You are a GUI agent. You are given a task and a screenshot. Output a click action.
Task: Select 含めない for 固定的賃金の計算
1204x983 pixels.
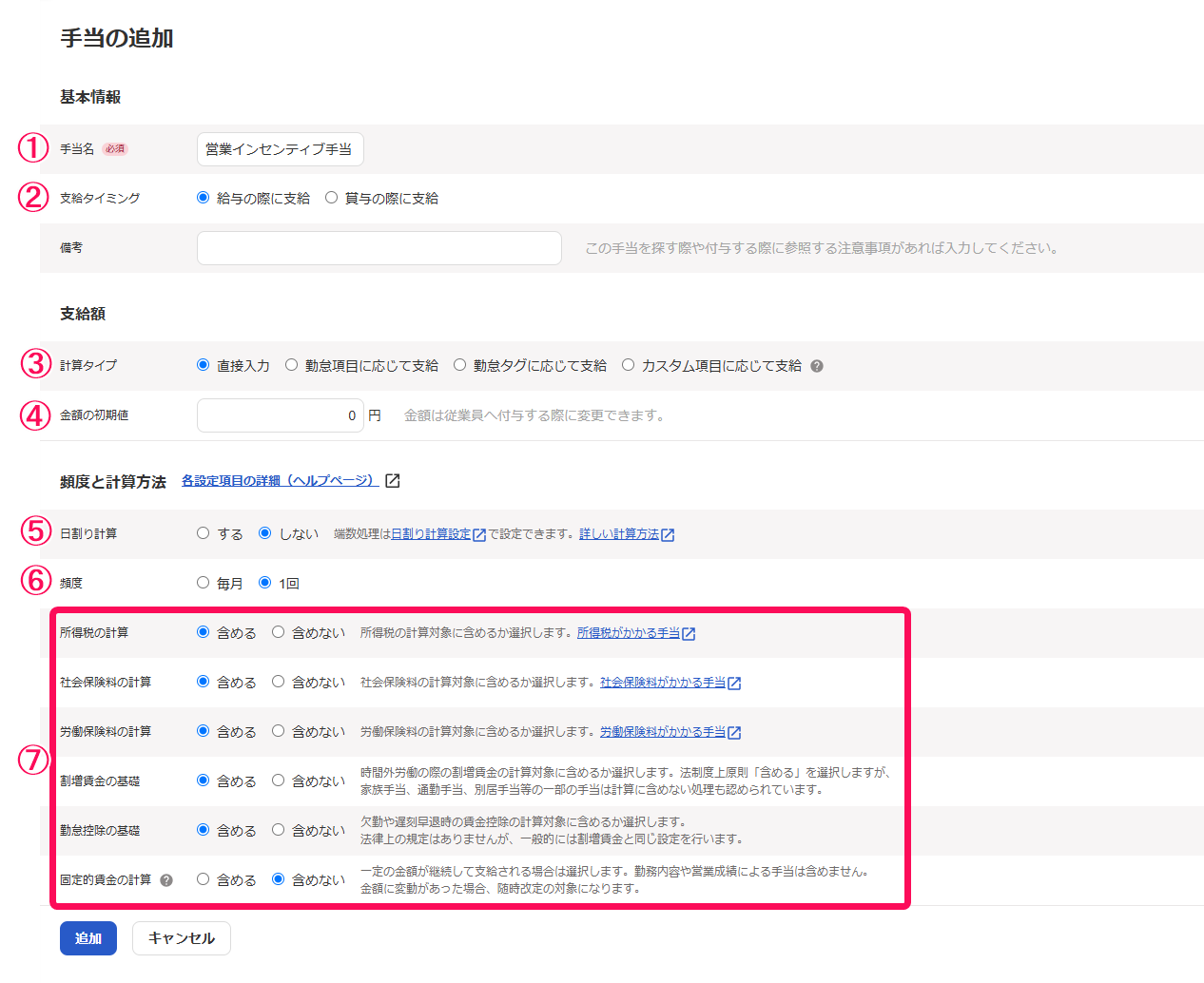pyautogui.click(x=278, y=879)
